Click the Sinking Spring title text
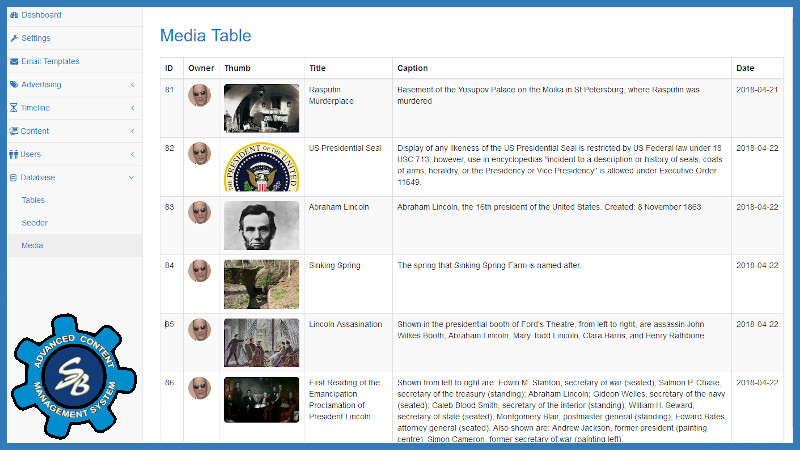This screenshot has width=800, height=450. tap(335, 266)
